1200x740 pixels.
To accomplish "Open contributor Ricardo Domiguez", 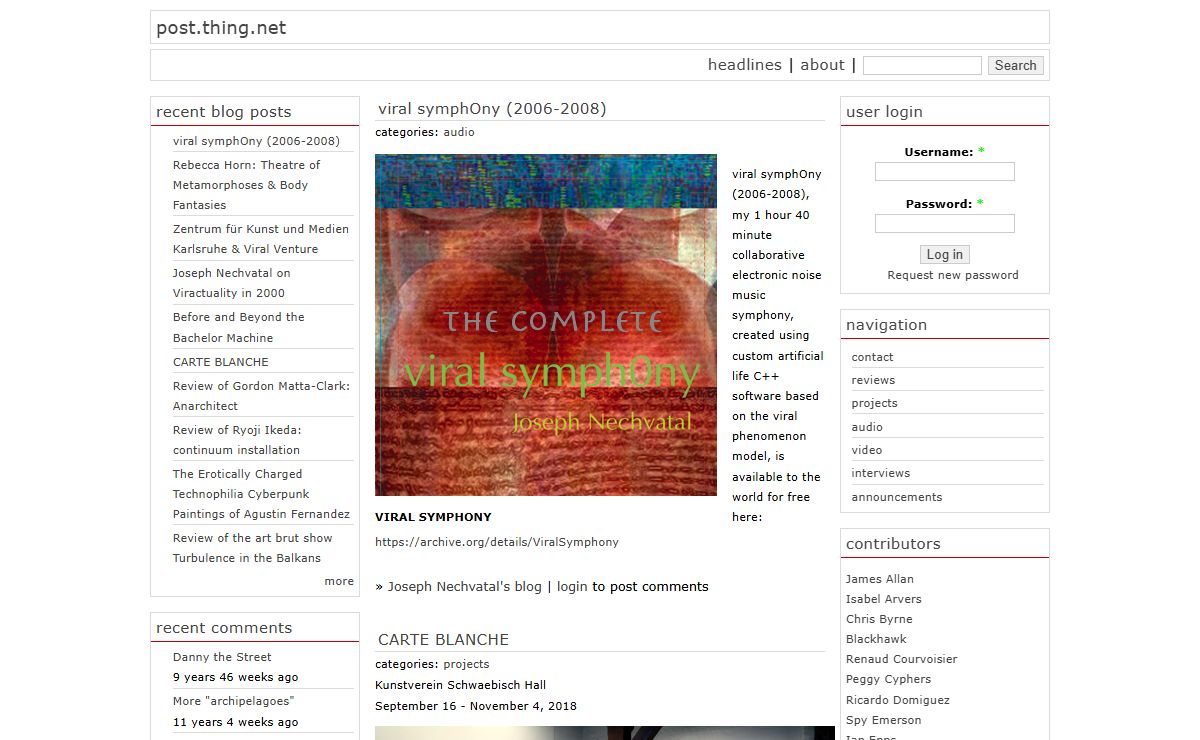I will point(898,700).
